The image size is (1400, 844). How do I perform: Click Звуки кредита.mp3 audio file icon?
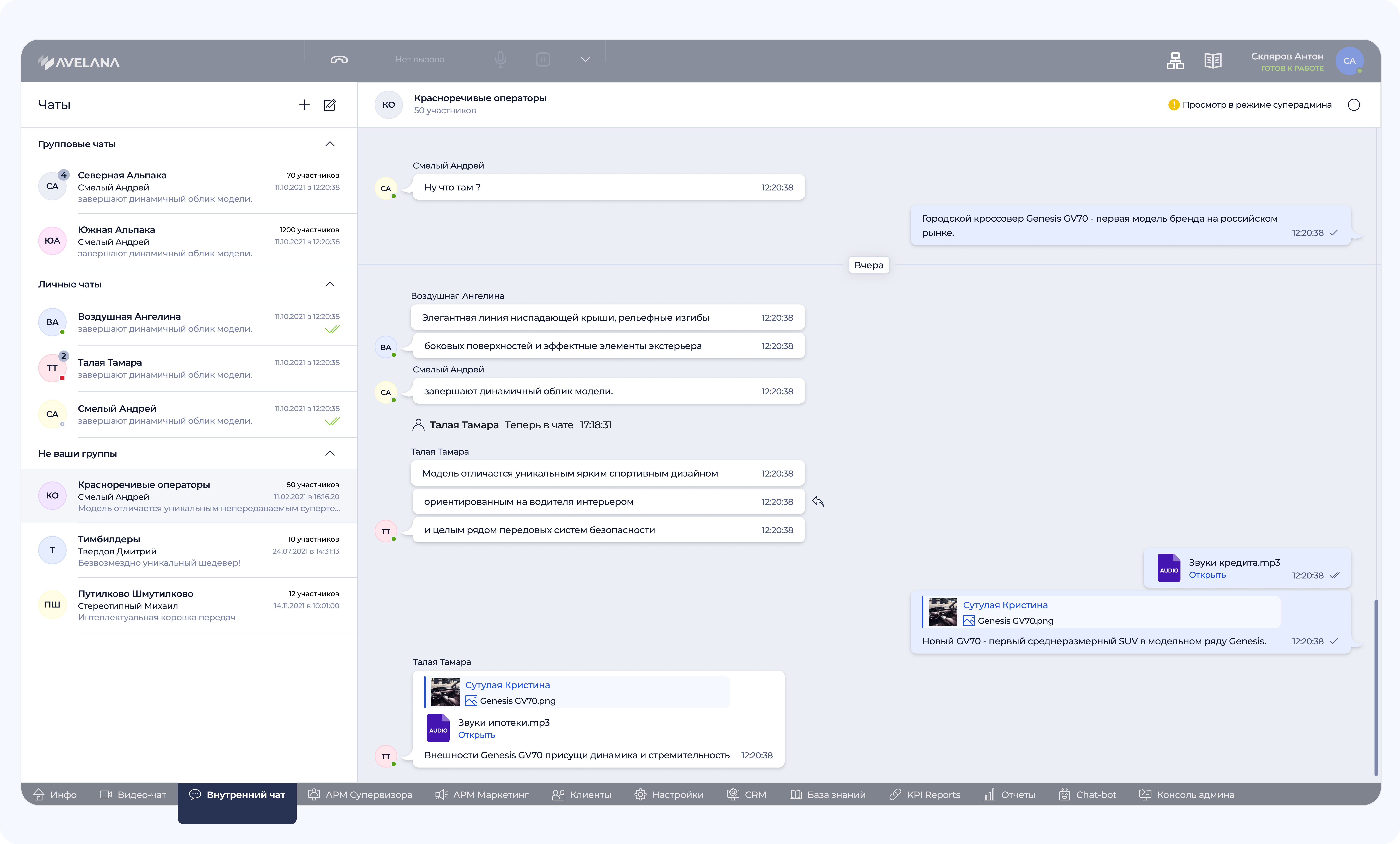(x=1169, y=568)
